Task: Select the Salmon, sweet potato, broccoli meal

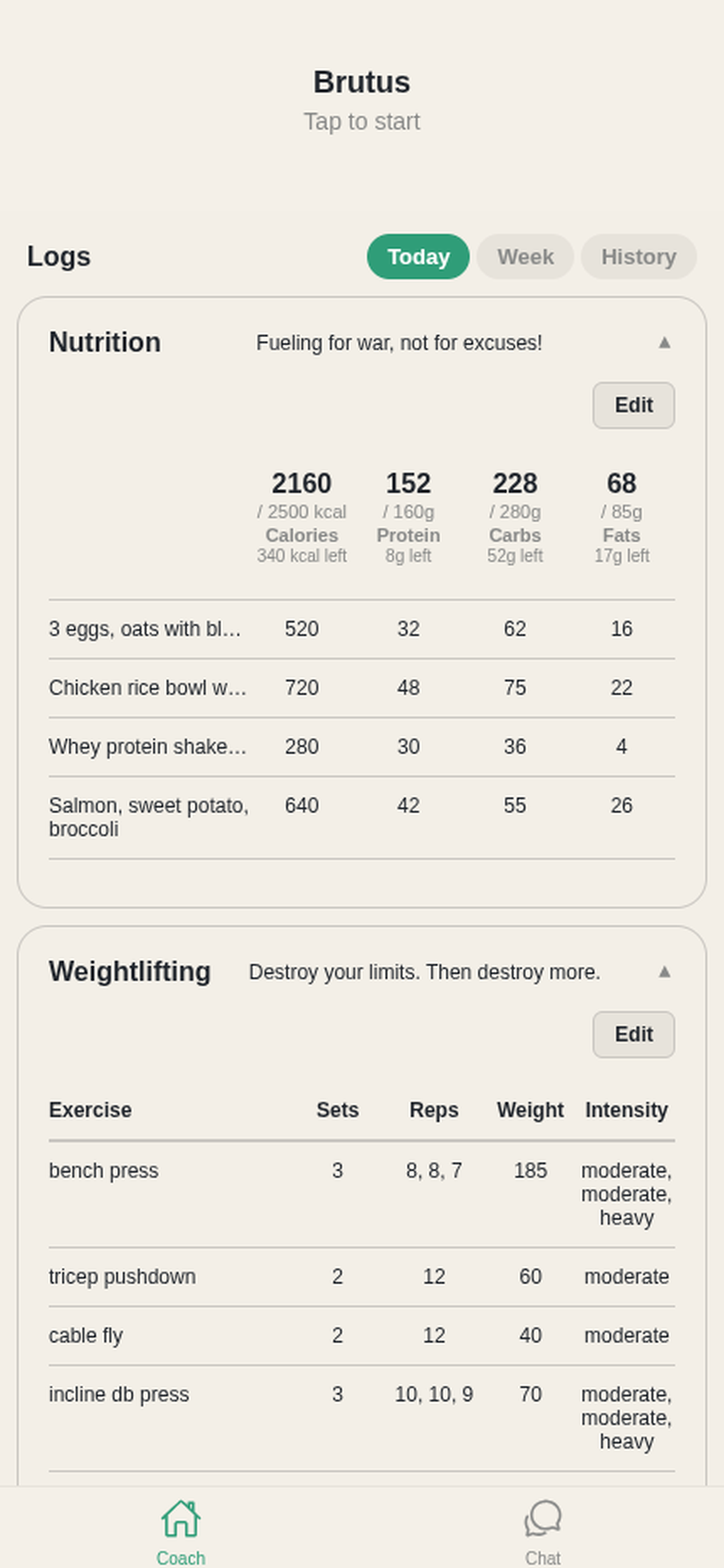Action: coord(361,817)
